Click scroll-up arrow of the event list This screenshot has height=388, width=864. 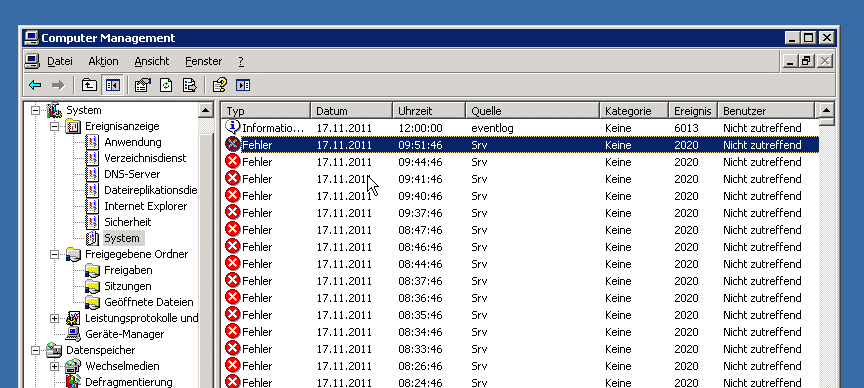827,110
